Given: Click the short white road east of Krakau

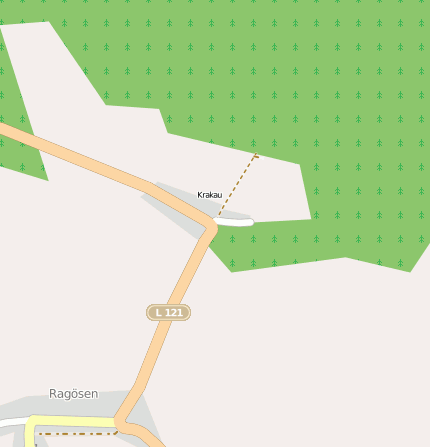Looking at the screenshot, I should click(x=234, y=222).
